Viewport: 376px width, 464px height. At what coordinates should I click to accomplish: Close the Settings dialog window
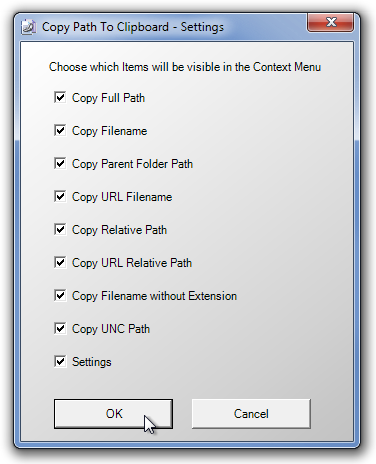click(x=330, y=23)
